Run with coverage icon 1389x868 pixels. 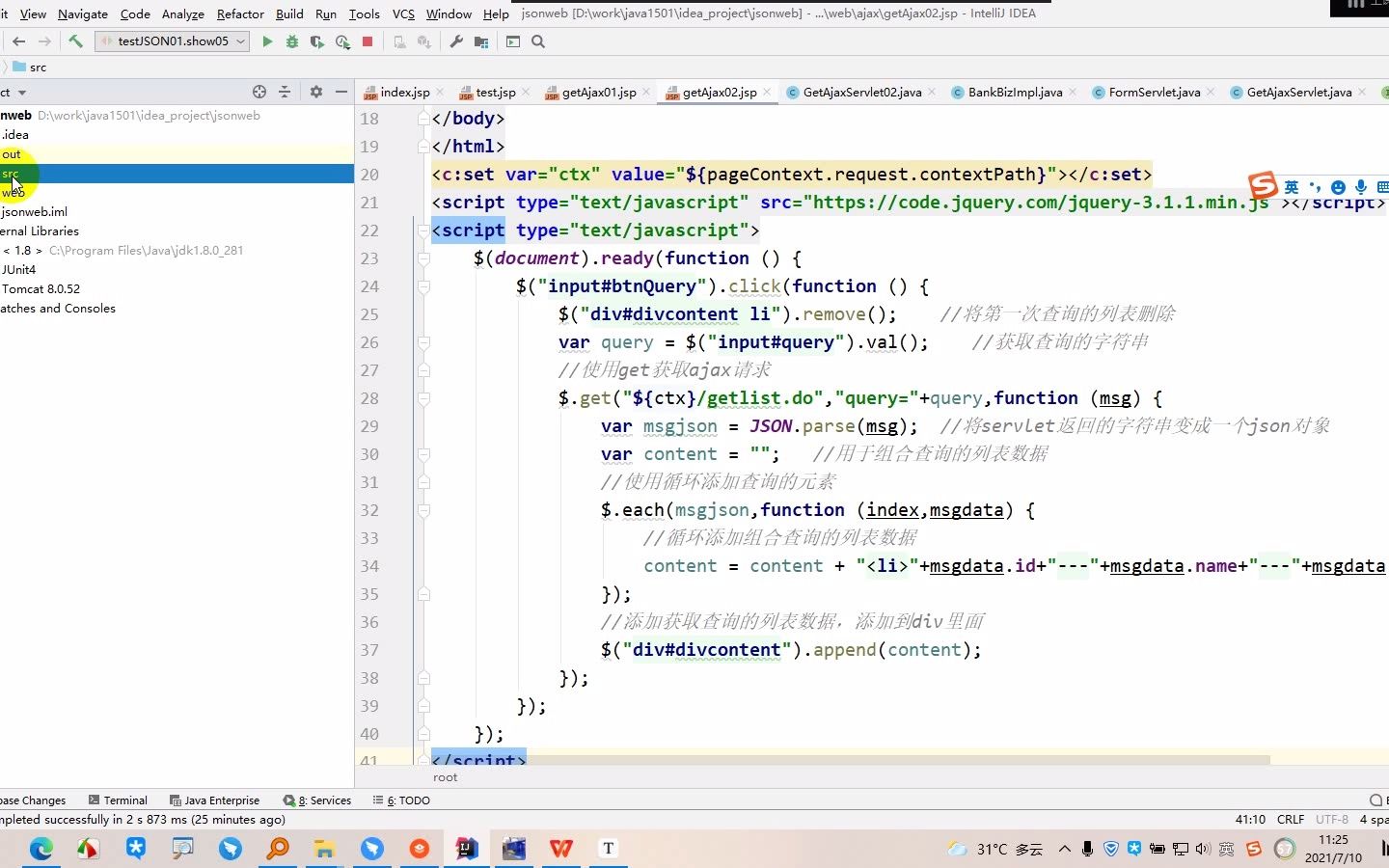point(316,41)
